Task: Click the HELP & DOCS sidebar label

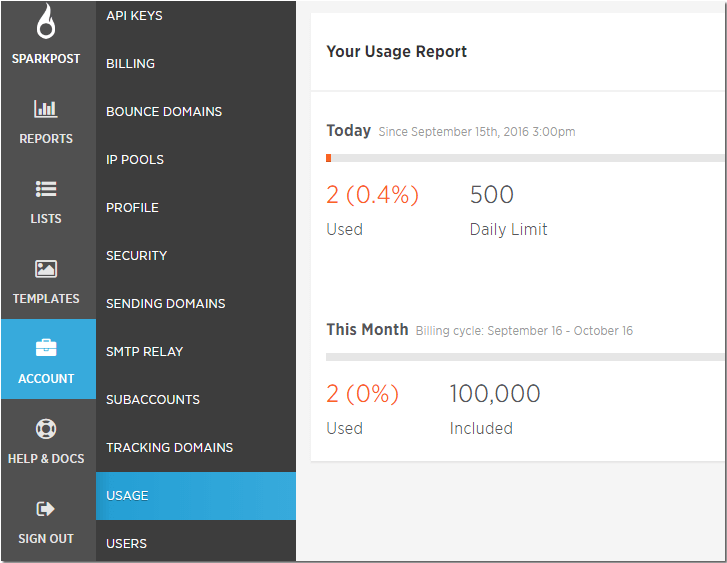Action: coord(46,459)
